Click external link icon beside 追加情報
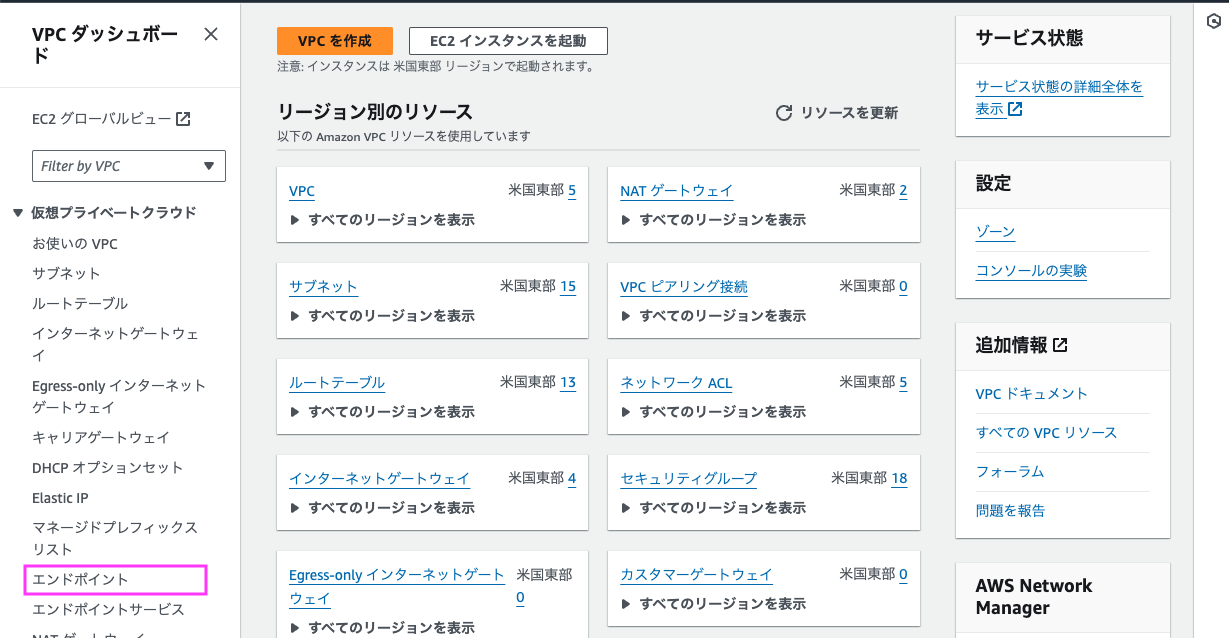Viewport: 1229px width, 638px height. tap(1060, 345)
